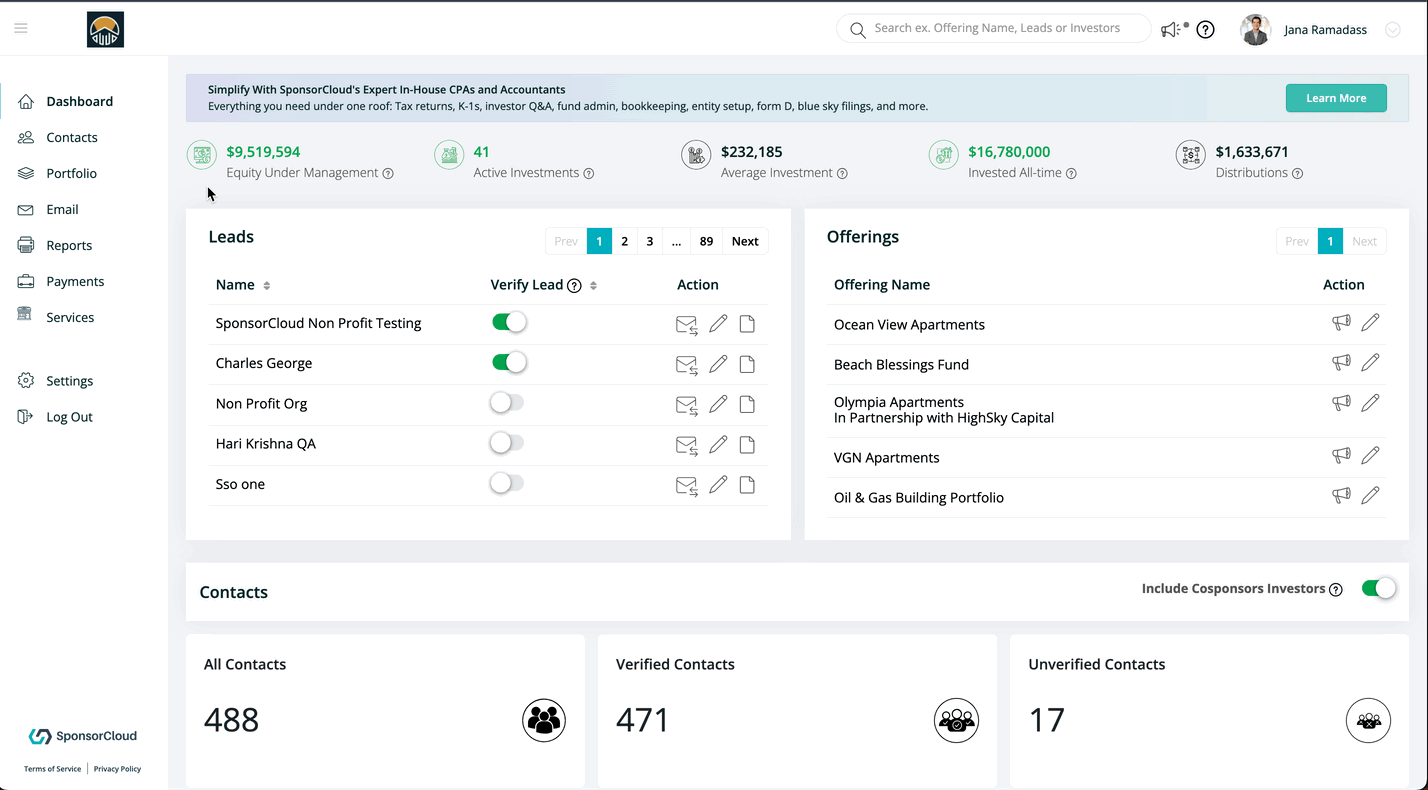Turn off Include Cosponsors Investors toggle
Image resolution: width=1428 pixels, height=790 pixels.
point(1378,588)
